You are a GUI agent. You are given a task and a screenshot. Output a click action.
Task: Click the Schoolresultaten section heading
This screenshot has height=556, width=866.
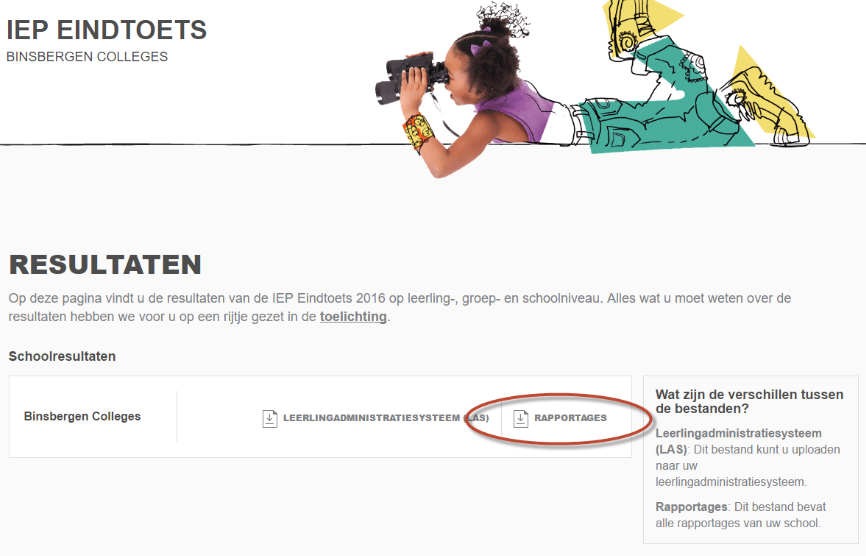click(62, 356)
